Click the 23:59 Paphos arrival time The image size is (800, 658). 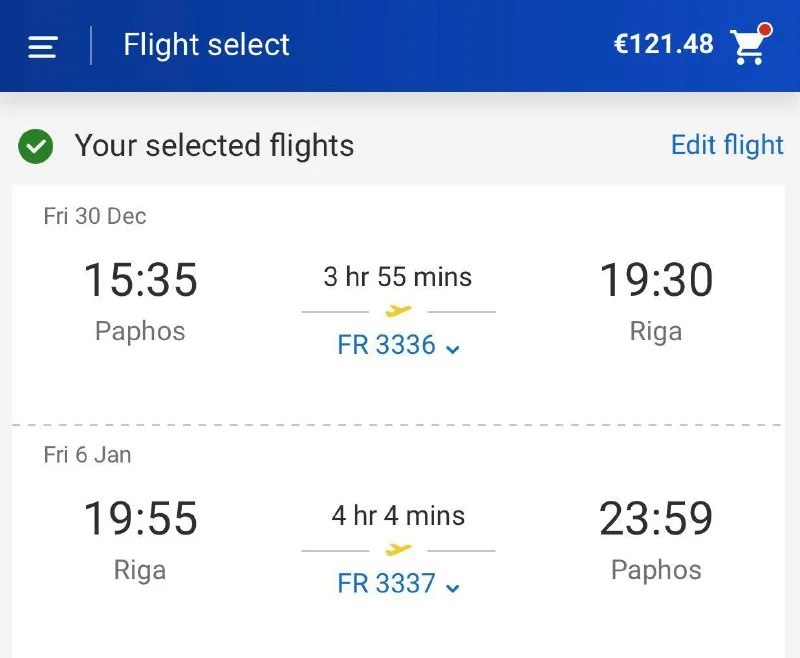click(656, 519)
